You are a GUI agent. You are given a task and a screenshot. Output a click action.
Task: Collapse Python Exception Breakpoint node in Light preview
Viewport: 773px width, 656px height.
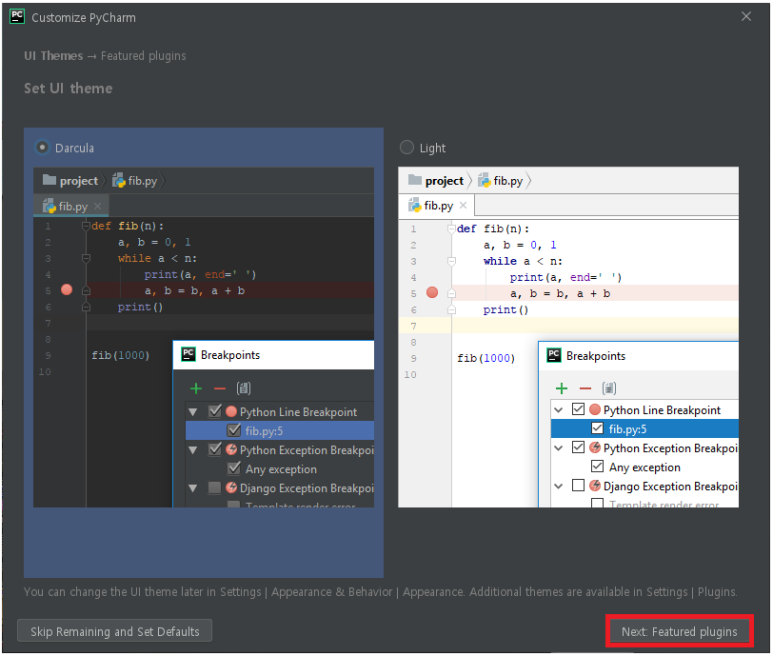[x=558, y=448]
